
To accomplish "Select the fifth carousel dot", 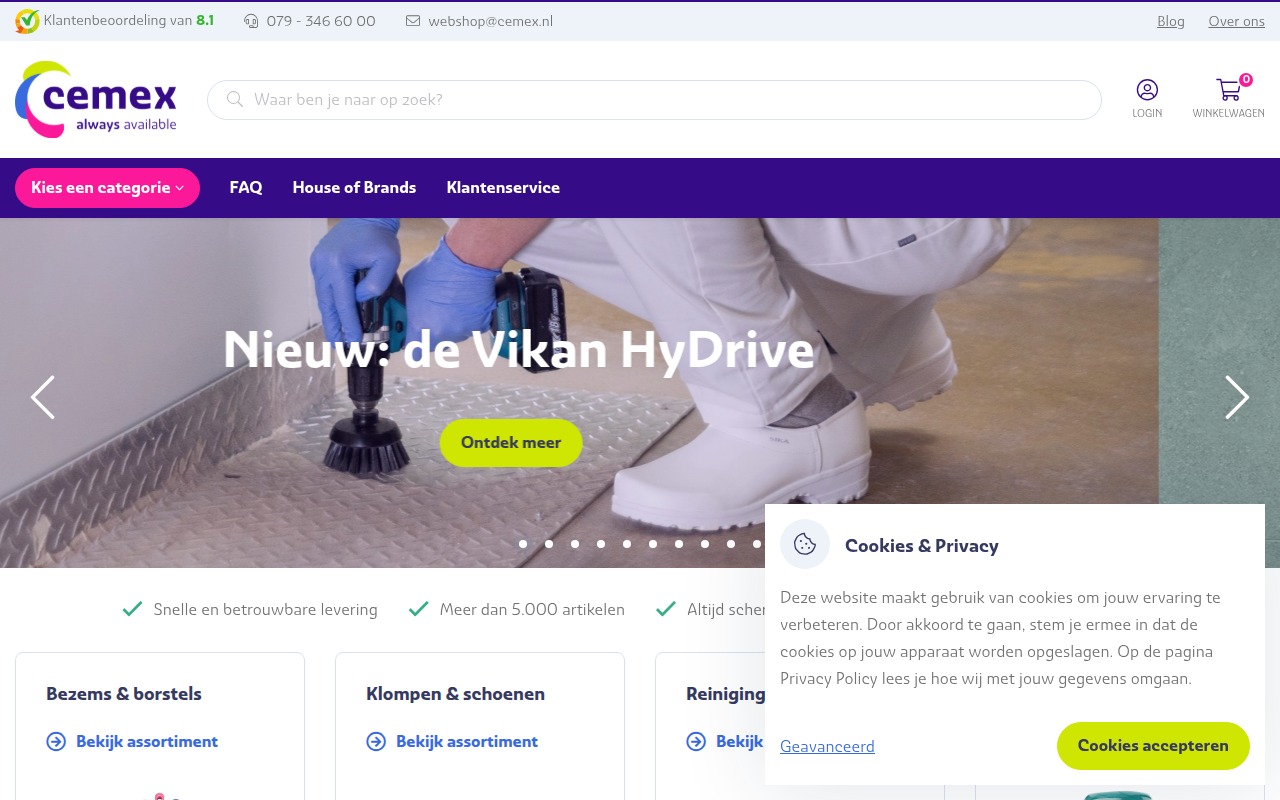I will click(x=627, y=544).
